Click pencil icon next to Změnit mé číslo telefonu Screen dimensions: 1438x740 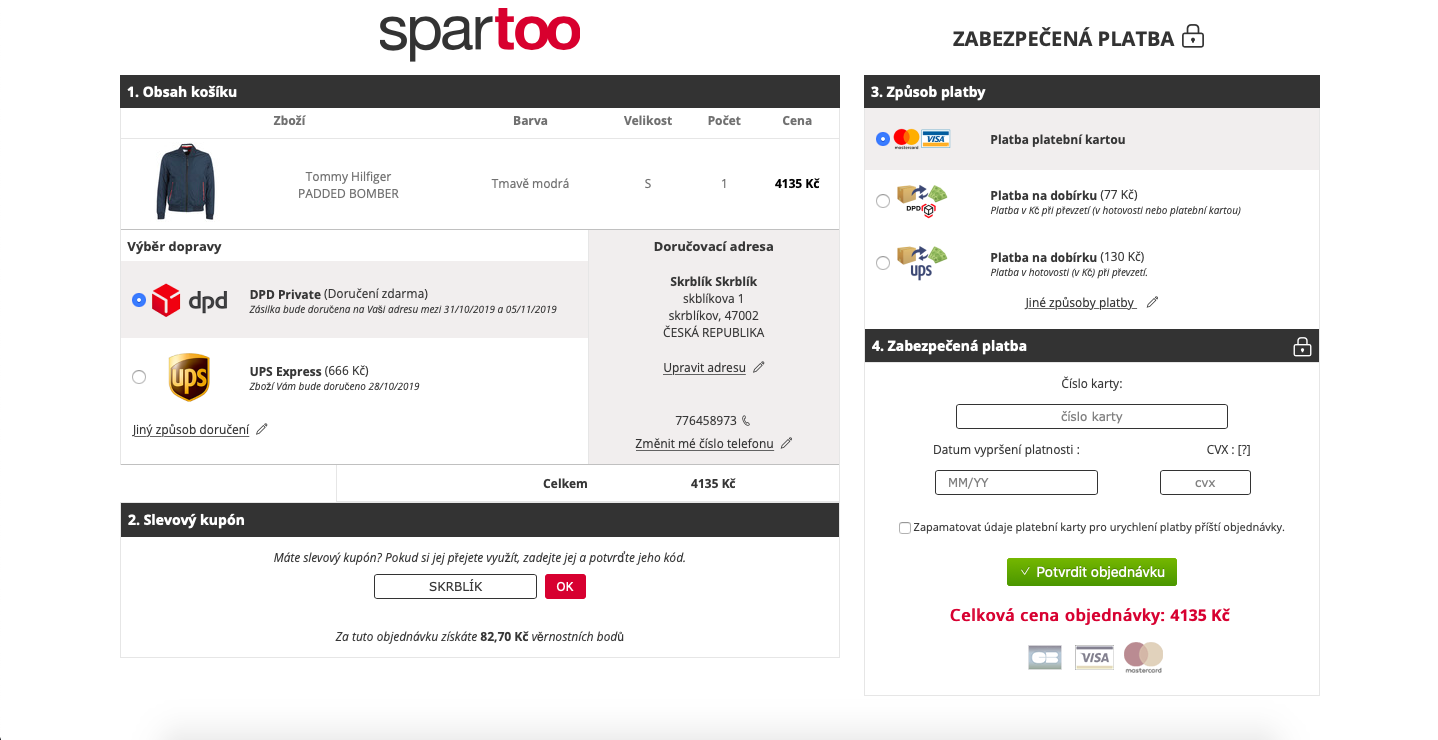[787, 443]
